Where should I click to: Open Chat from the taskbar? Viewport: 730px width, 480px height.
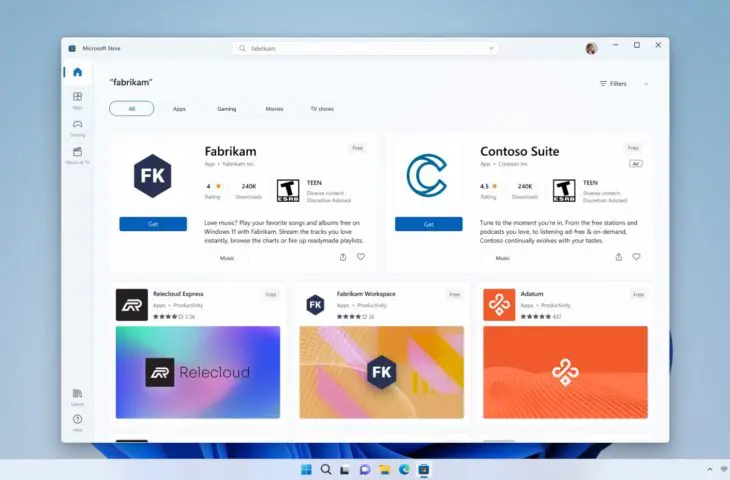pos(365,470)
